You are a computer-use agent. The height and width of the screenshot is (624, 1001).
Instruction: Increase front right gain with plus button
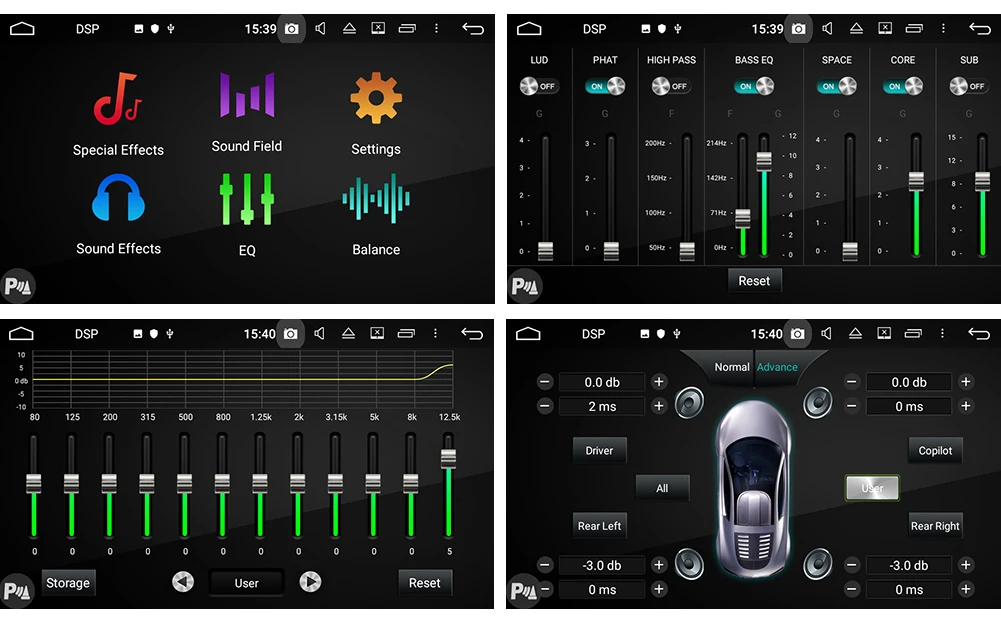(966, 382)
